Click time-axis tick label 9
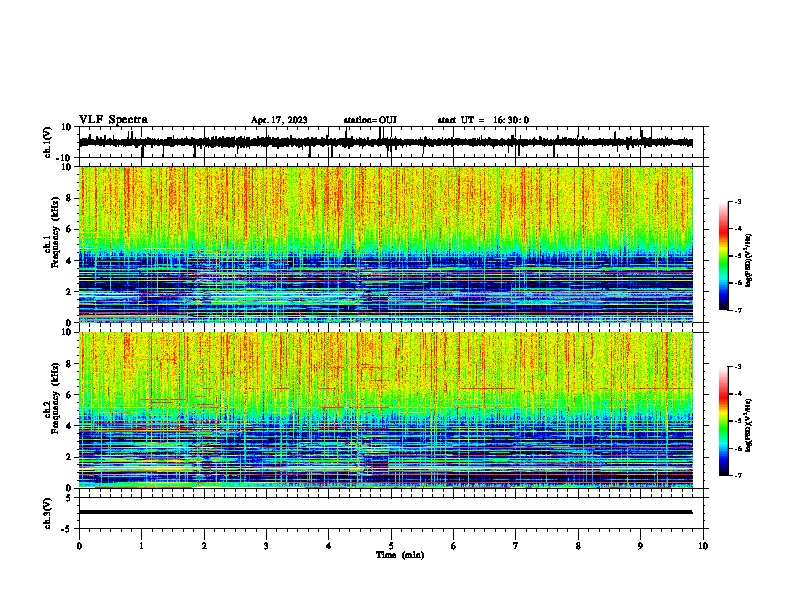The height and width of the screenshot is (612, 792). pyautogui.click(x=640, y=546)
